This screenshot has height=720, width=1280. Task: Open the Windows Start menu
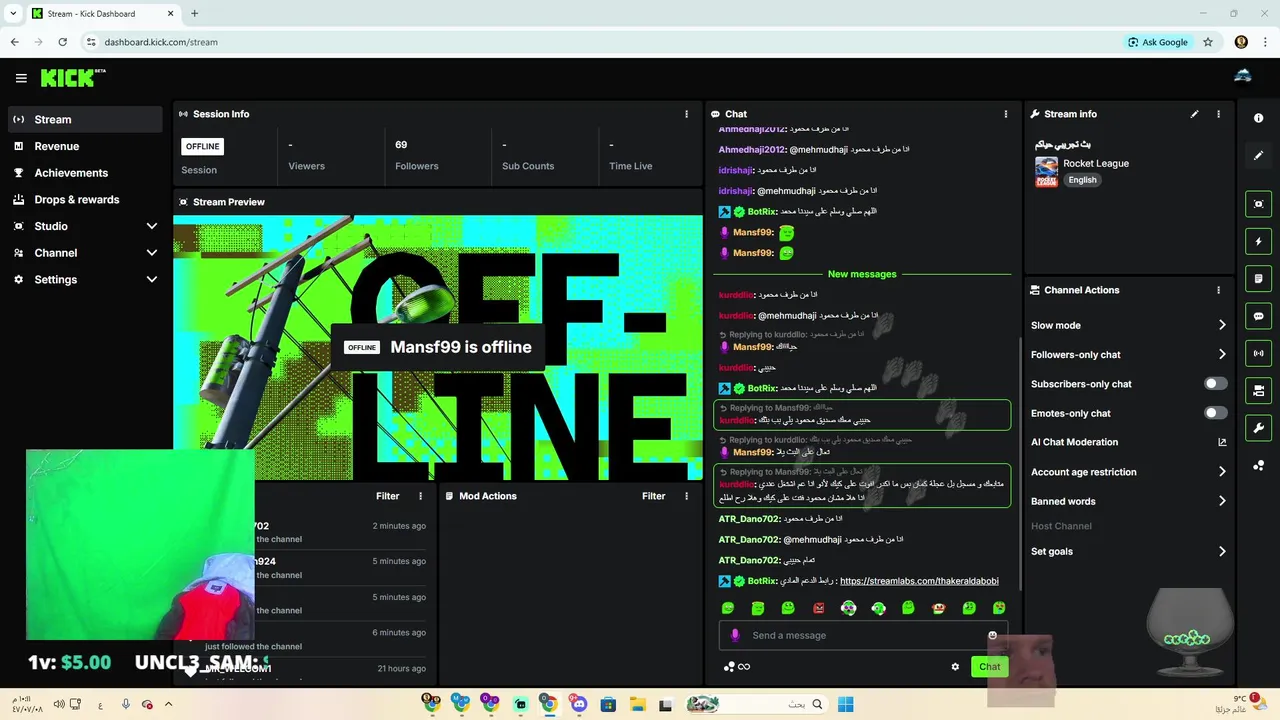[845, 704]
